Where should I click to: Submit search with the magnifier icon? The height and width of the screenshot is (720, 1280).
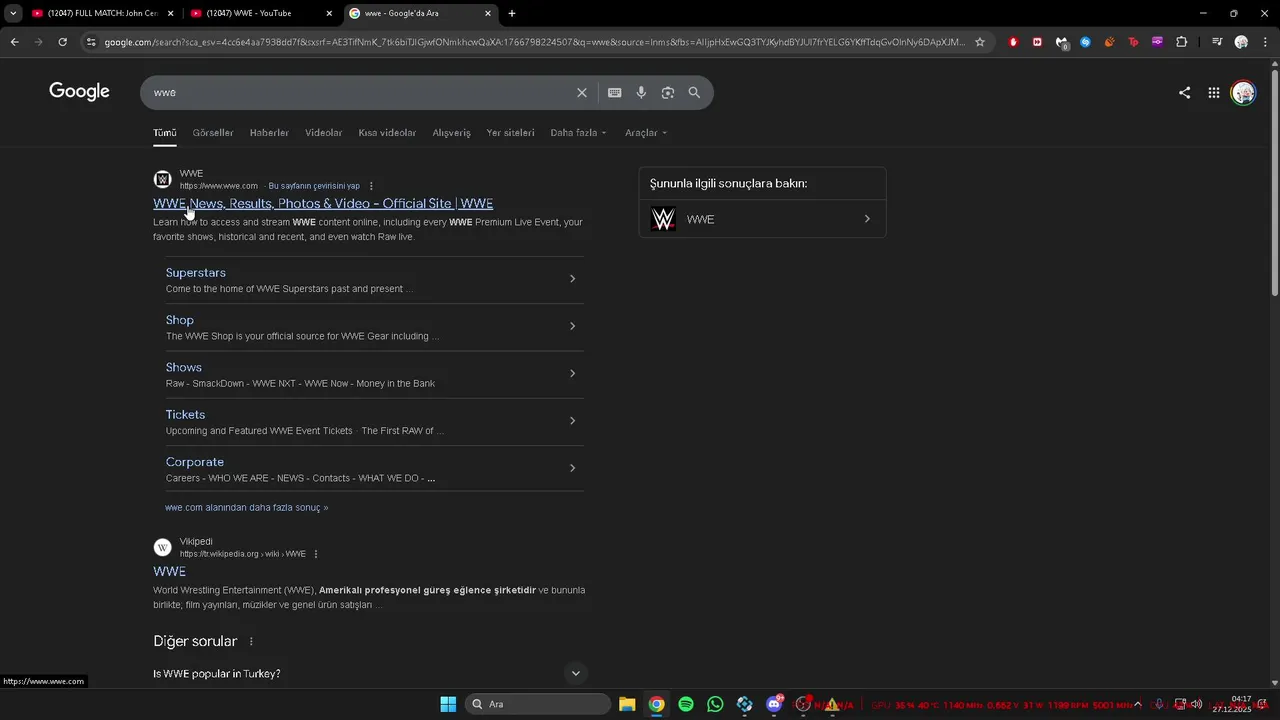coord(694,93)
